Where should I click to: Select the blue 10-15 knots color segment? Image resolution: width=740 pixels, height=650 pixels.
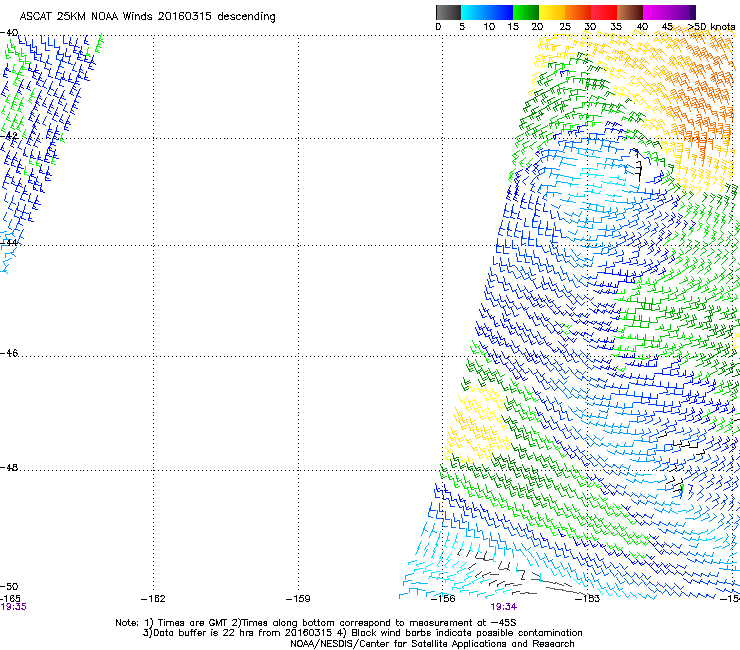coord(500,12)
